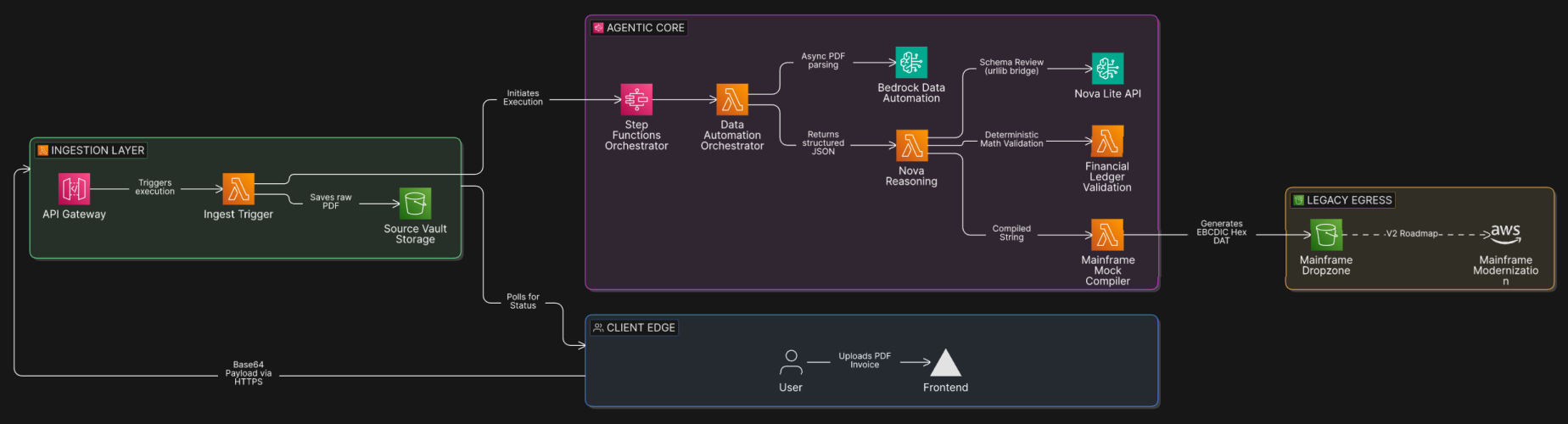Click the 'Initiates Execution' edge label
This screenshot has width=1568, height=424.
tap(523, 98)
